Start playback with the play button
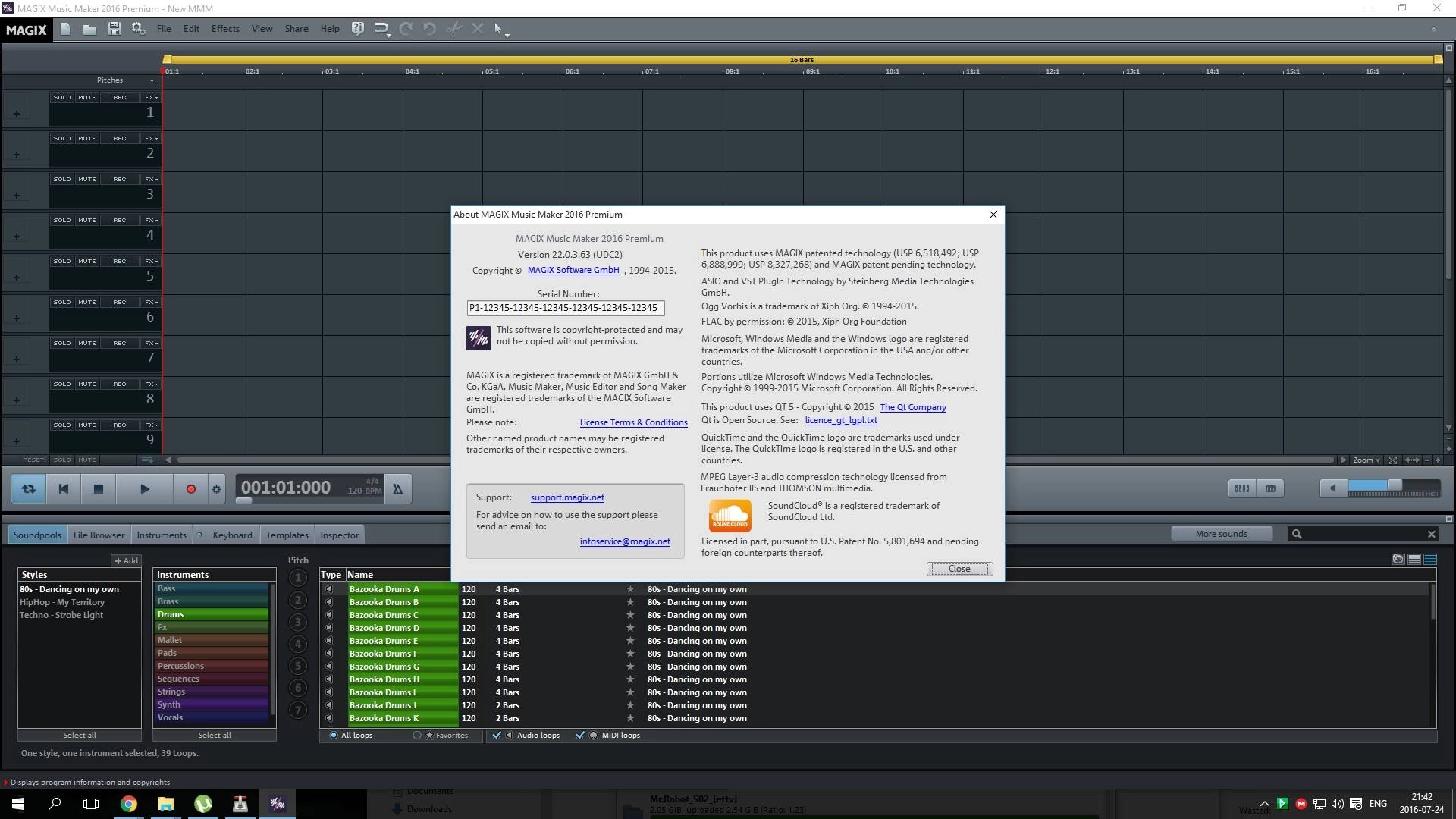 (x=144, y=489)
